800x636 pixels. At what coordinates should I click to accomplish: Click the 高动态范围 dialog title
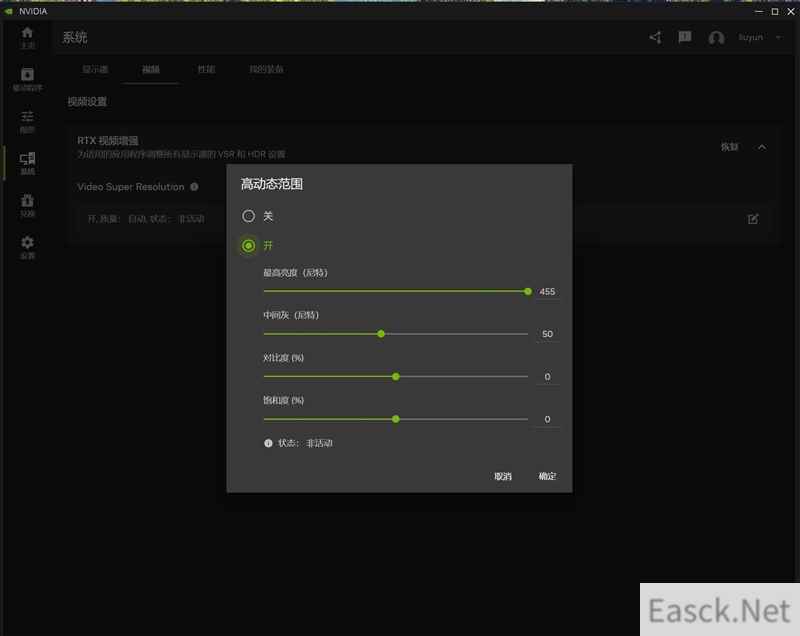click(272, 184)
